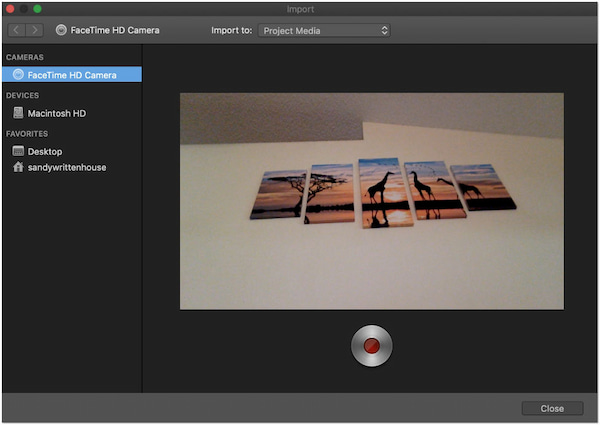Click the DEVICES section heading
Image resolution: width=600 pixels, height=425 pixels.
(x=23, y=95)
